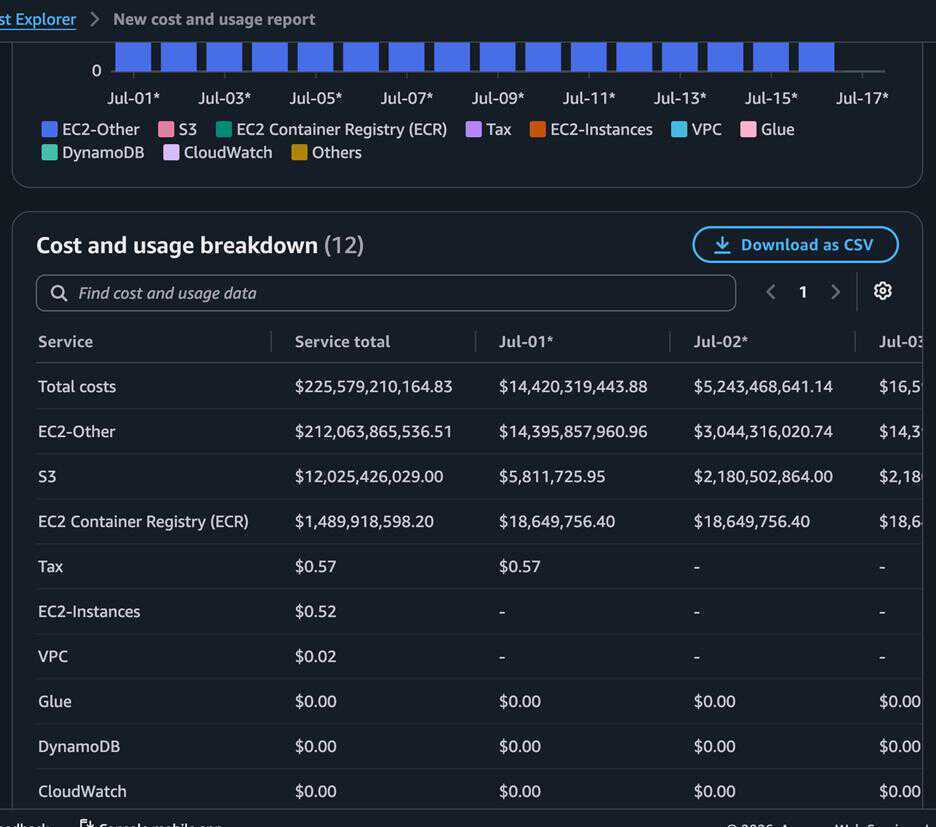This screenshot has width=936, height=827.
Task: Open the Cost Explorer breadcrumb link
Action: (x=37, y=19)
